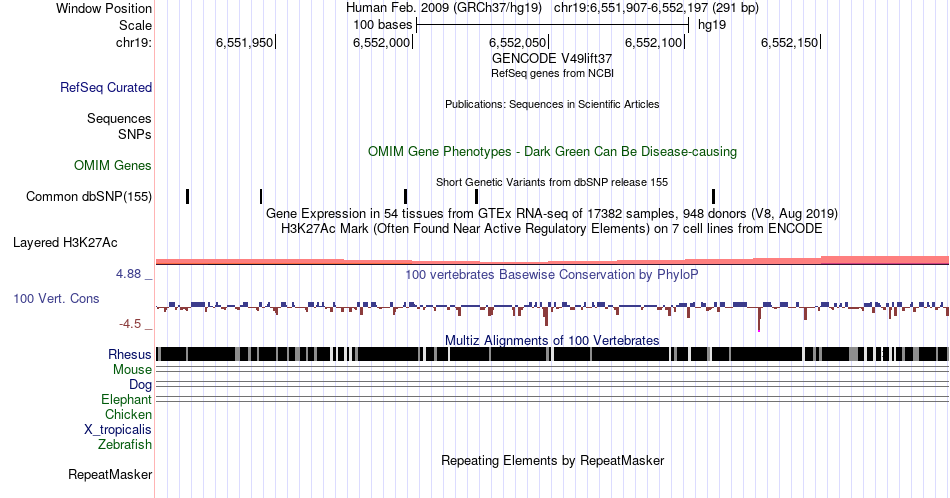Click the H3K27Ac Mark ENCODE track title
This screenshot has width=950, height=498.
point(552,228)
